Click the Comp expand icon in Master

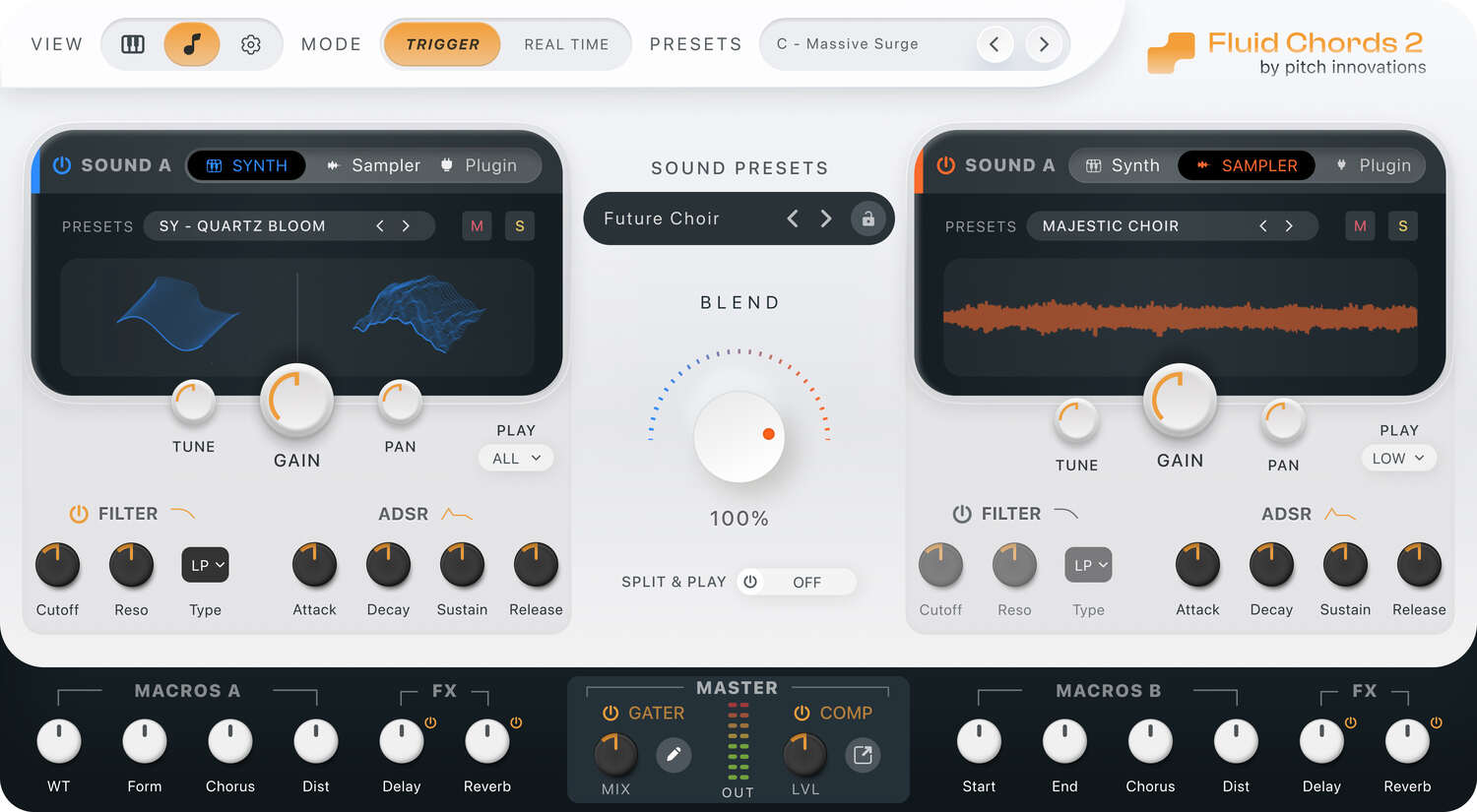[863, 756]
